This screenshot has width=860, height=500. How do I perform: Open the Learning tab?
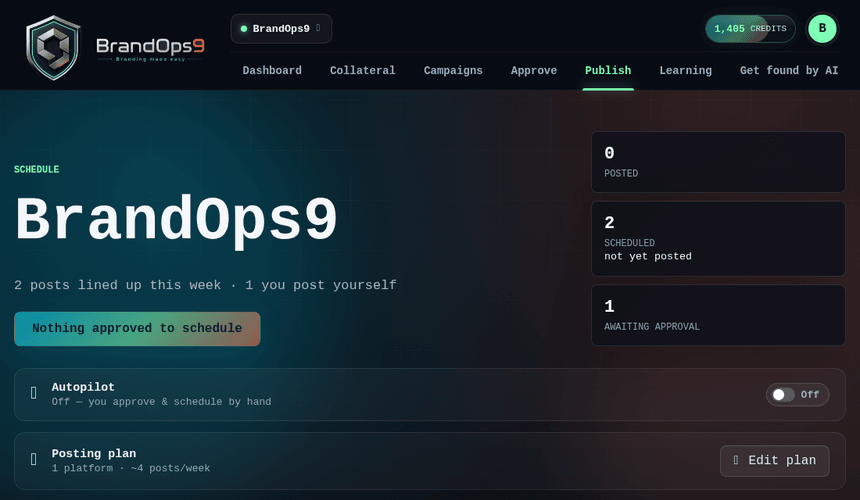click(x=686, y=70)
